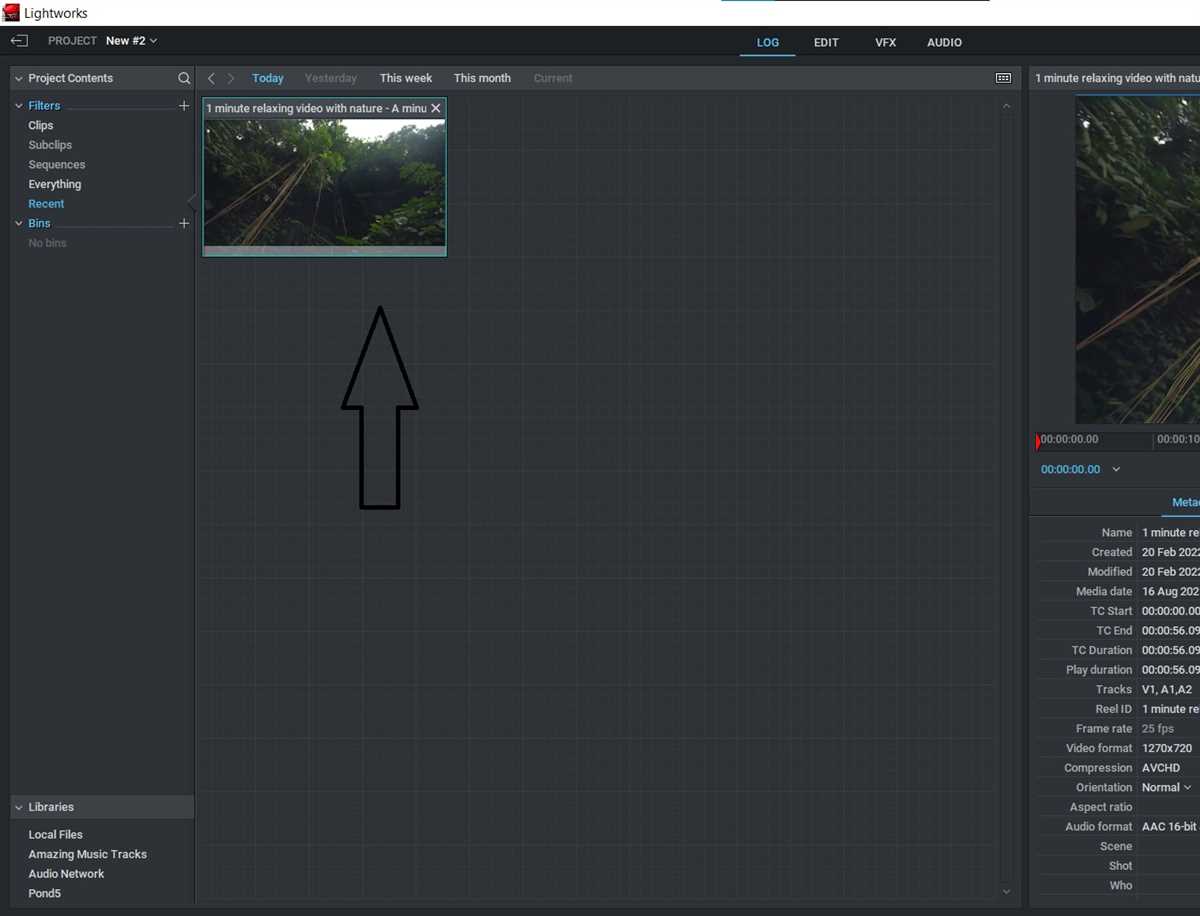Click the Frame rate 25 fps value
This screenshot has width=1200, height=916.
[1158, 729]
